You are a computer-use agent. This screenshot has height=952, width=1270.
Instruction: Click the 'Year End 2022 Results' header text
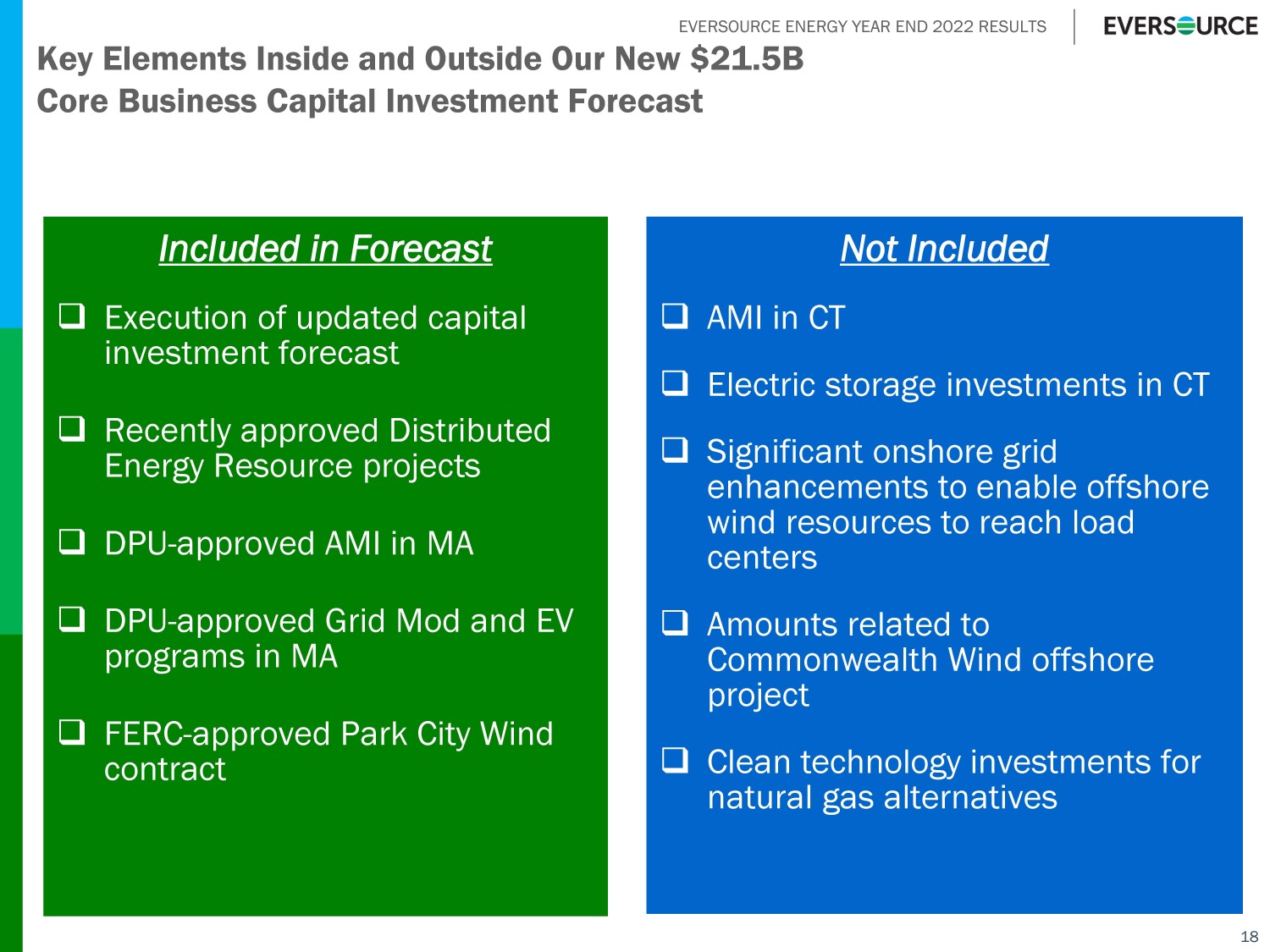[862, 27]
